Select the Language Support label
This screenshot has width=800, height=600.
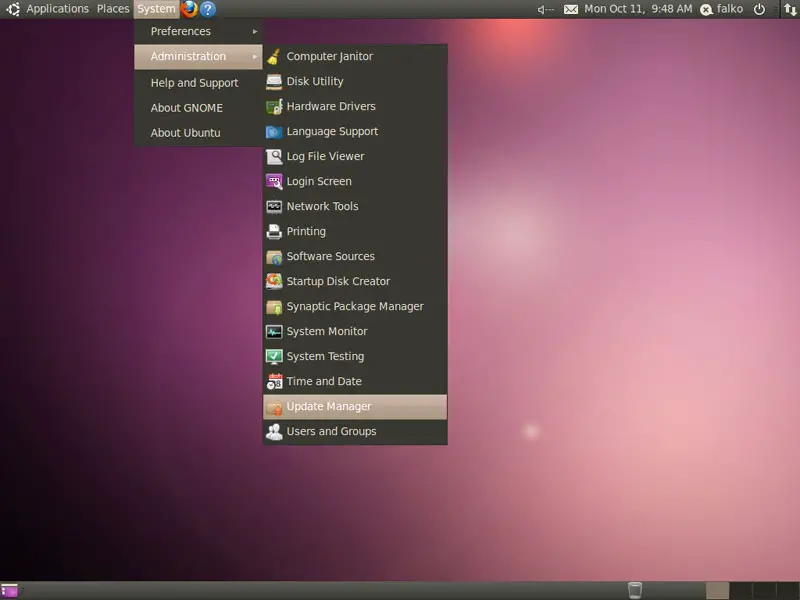click(x=332, y=131)
